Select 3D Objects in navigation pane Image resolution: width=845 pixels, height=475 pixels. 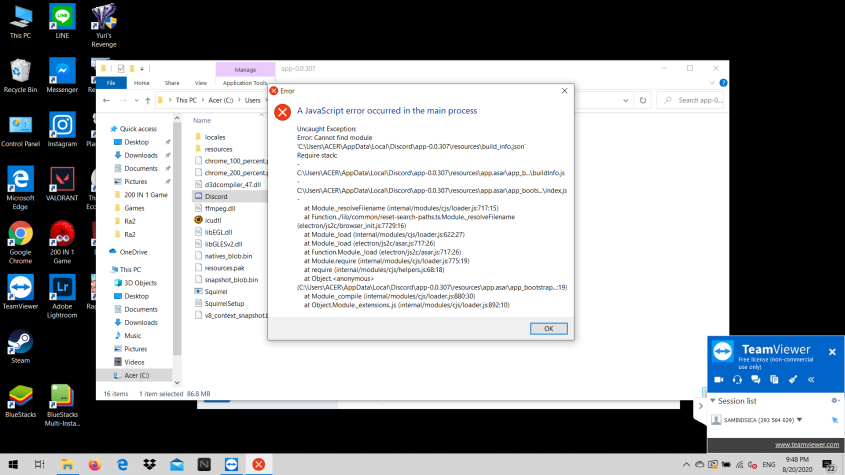pos(135,283)
